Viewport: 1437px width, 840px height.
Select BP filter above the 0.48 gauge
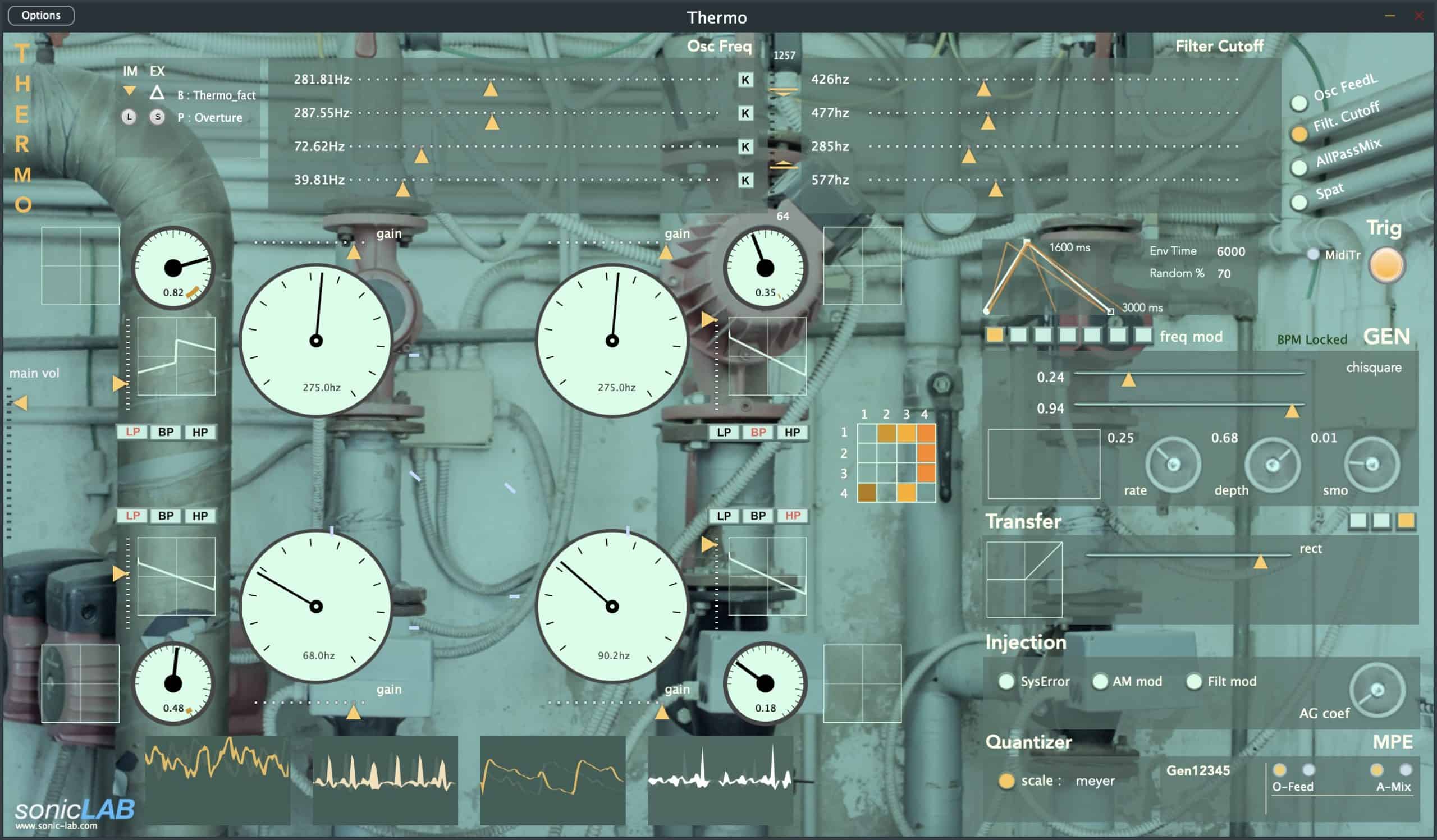click(x=166, y=516)
